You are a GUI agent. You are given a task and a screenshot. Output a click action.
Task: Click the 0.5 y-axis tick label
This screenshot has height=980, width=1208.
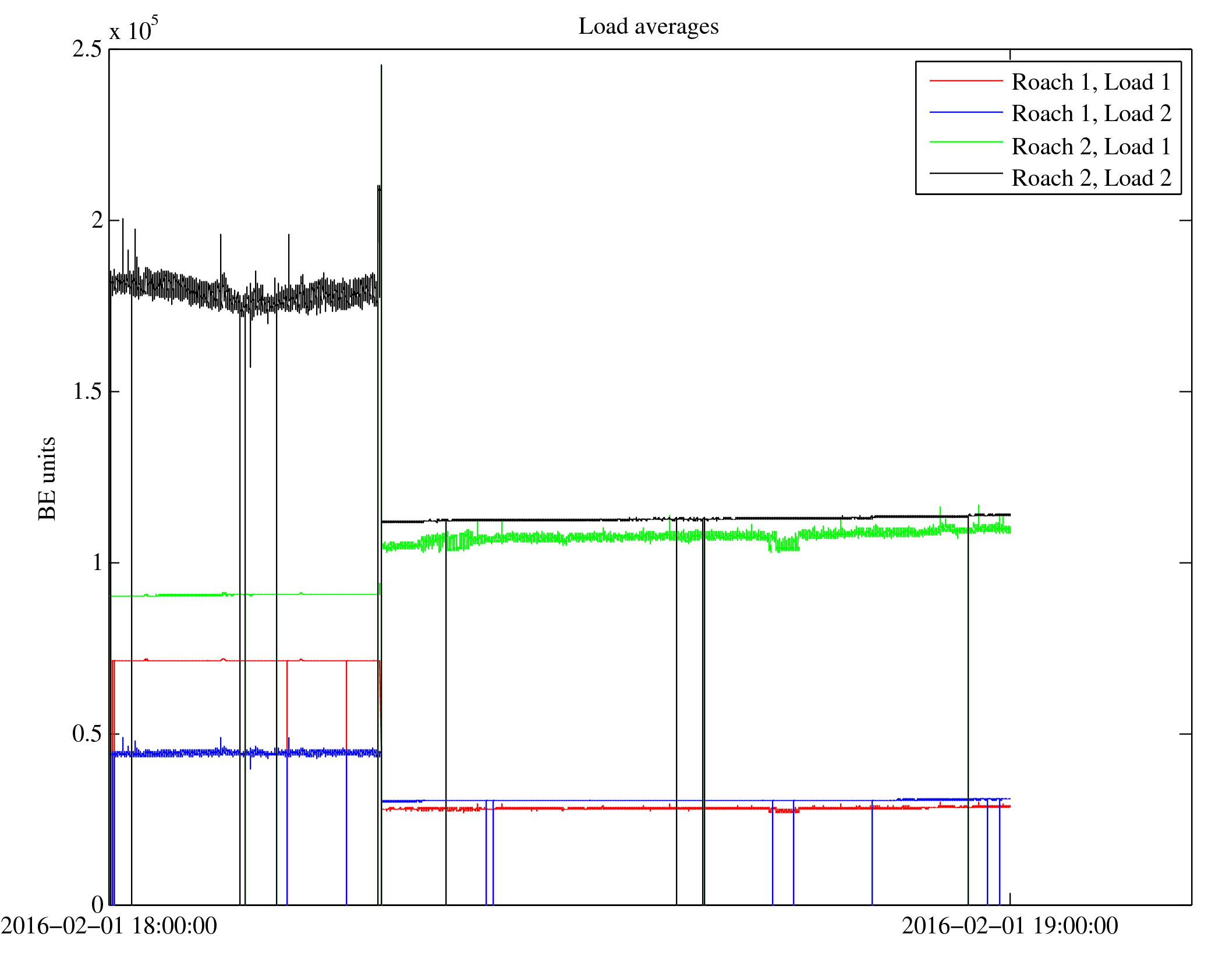point(87,734)
